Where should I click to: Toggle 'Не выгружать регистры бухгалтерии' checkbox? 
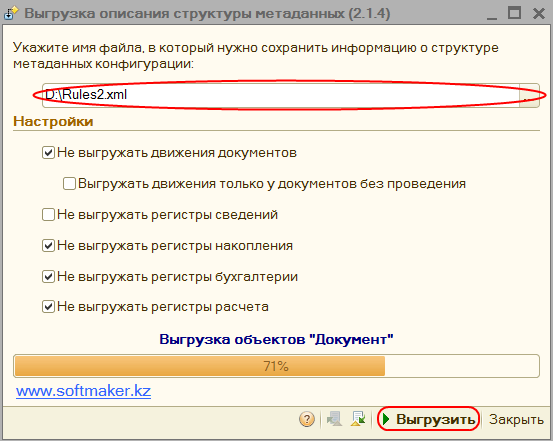click(x=48, y=277)
